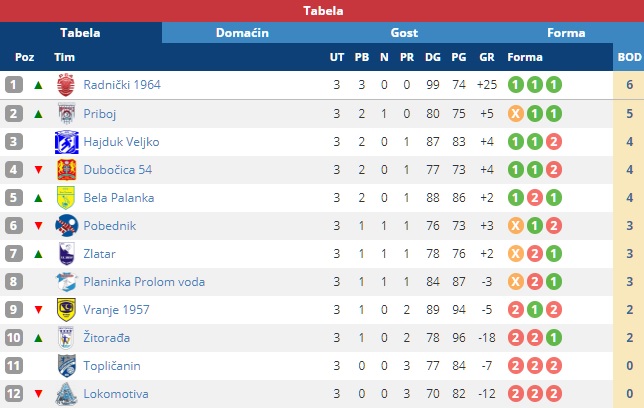Click the red down arrow beside Dubočica 54
The width and height of the screenshot is (644, 408).
(x=39, y=170)
